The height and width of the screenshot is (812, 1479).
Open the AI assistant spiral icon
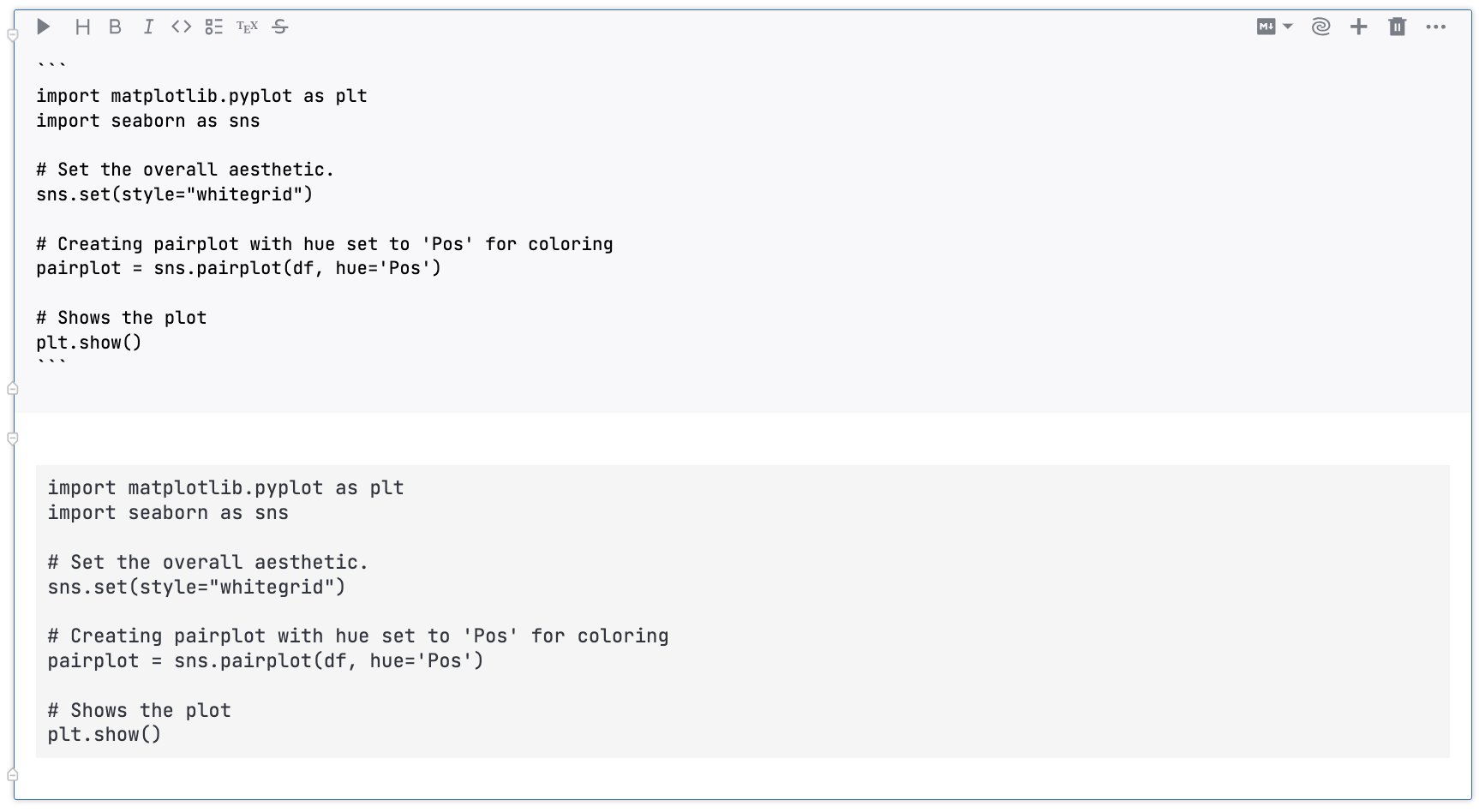click(1320, 27)
